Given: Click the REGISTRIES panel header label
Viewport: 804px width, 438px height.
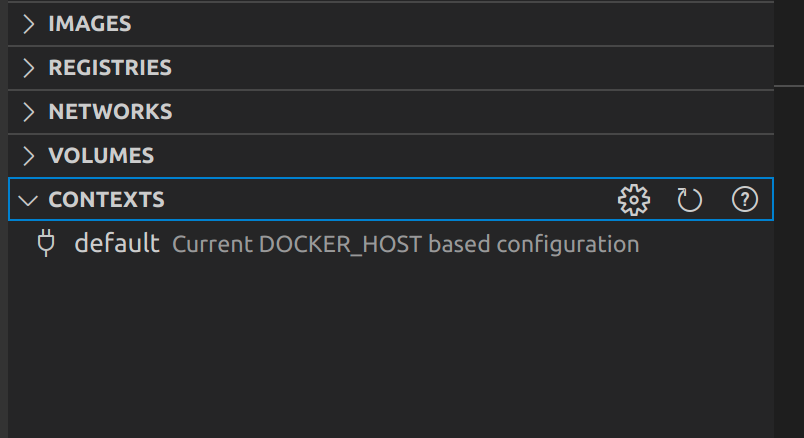Looking at the screenshot, I should click(110, 68).
